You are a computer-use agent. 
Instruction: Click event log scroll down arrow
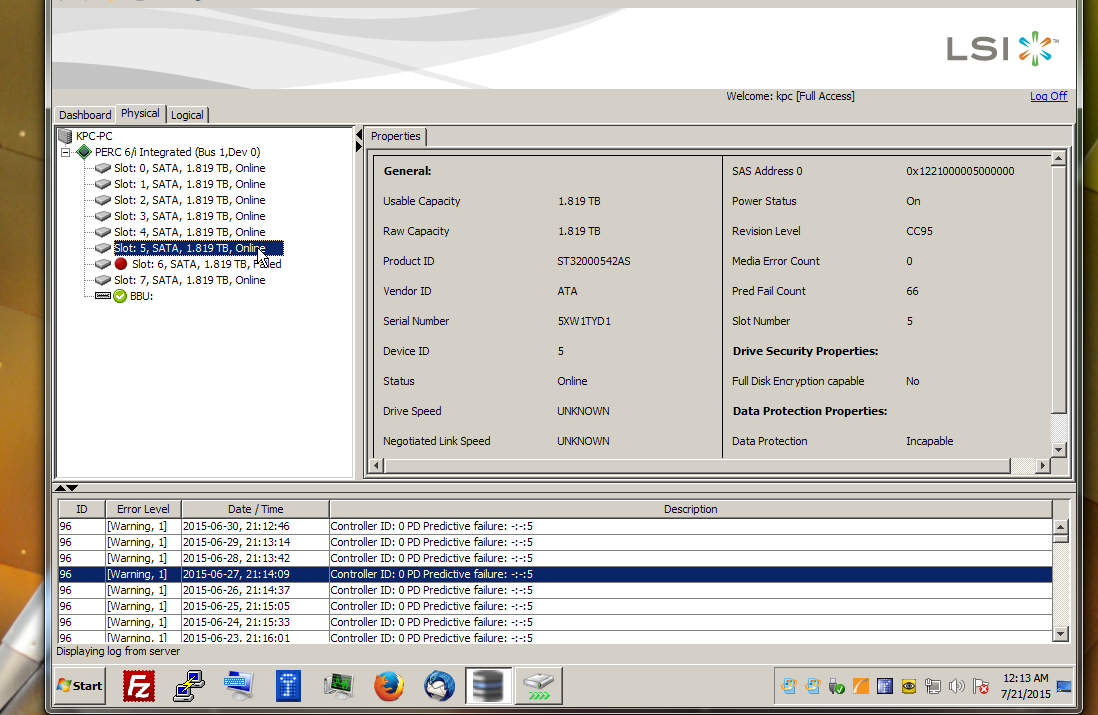pos(1060,633)
